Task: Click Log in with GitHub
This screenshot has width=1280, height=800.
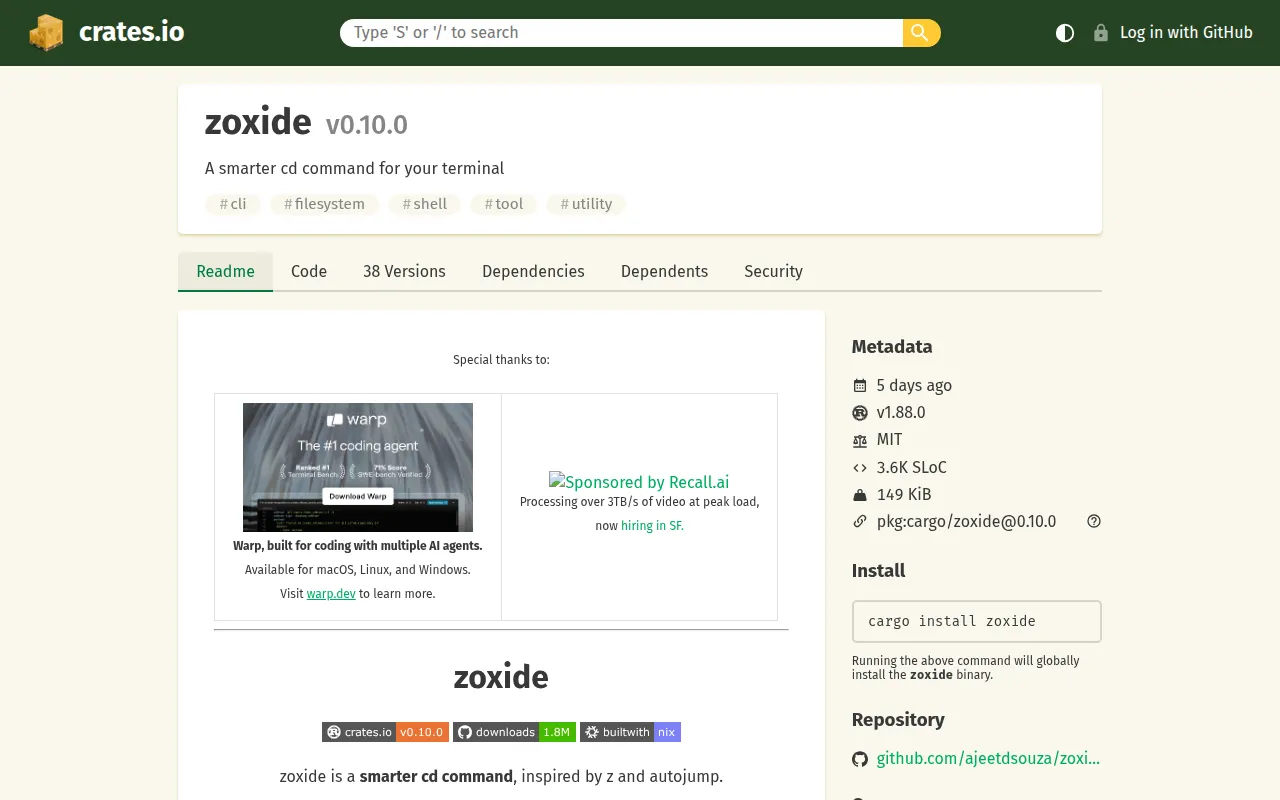Action: tap(1186, 33)
